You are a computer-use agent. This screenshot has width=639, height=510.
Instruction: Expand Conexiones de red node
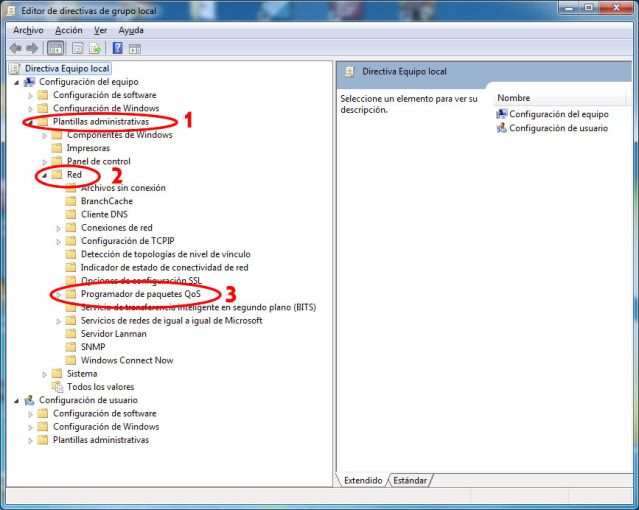coord(58,228)
